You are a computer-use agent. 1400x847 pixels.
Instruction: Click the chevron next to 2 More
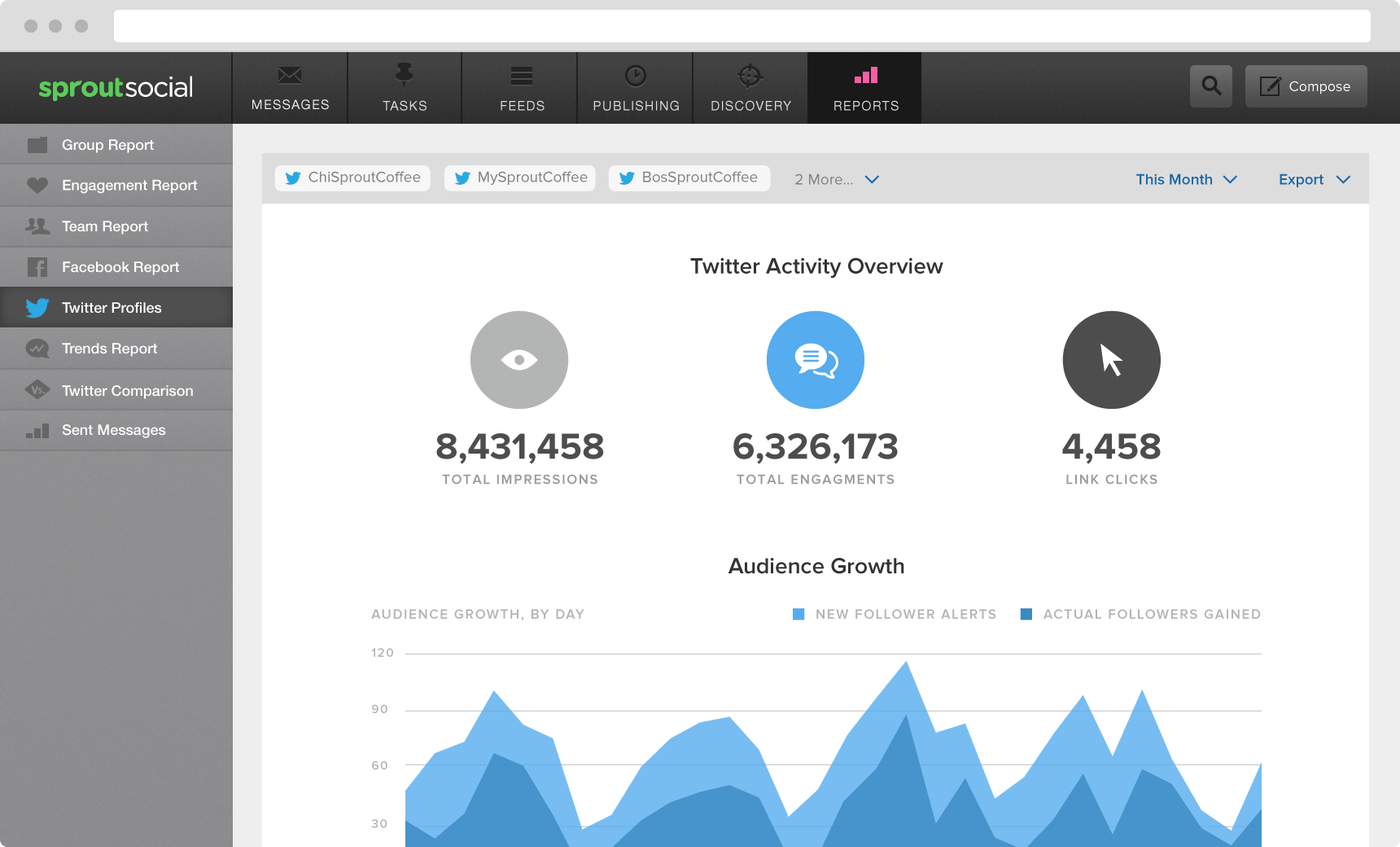(x=872, y=179)
